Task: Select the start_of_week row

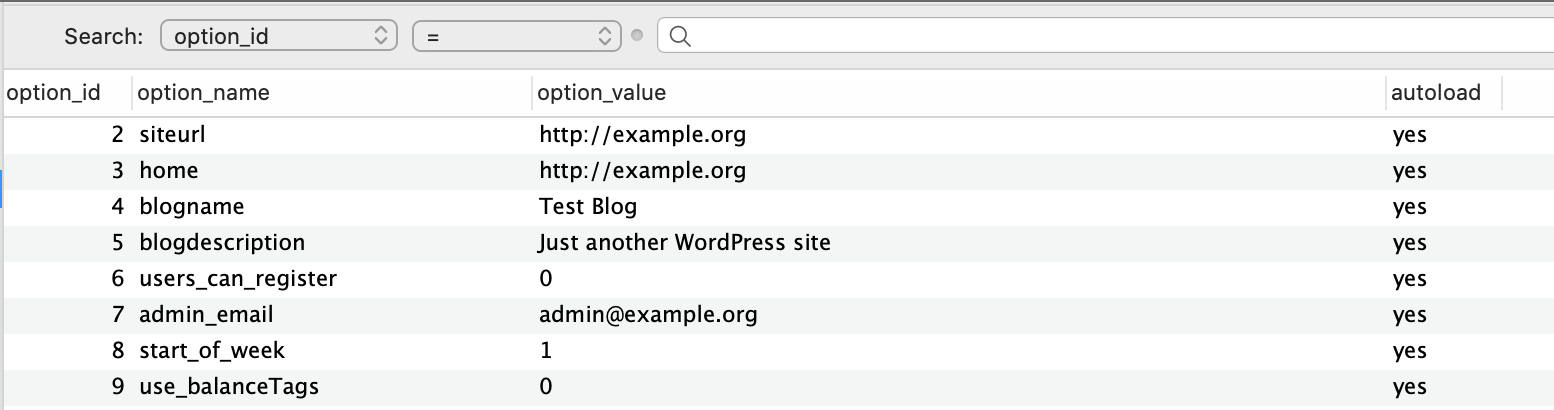Action: pos(777,350)
